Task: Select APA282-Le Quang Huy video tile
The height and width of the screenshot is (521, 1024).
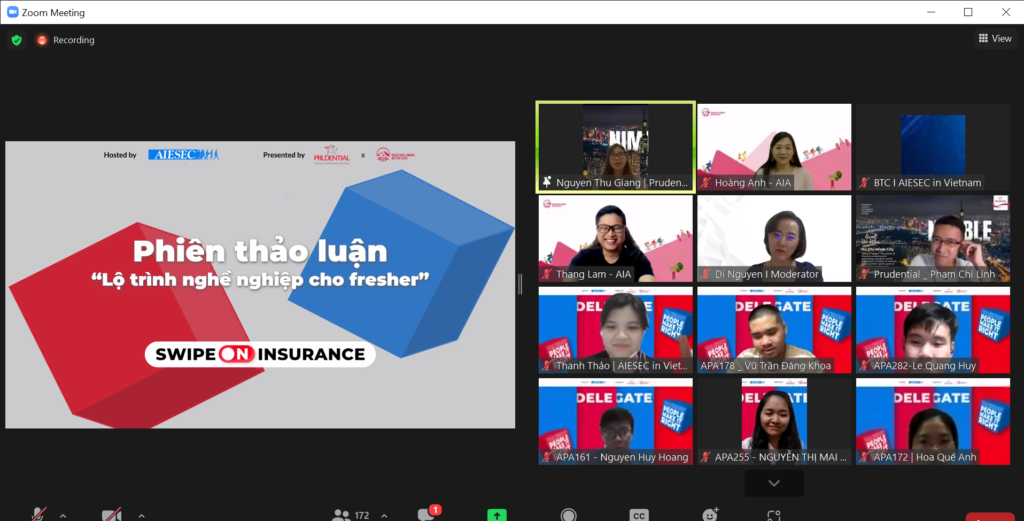Action: point(933,330)
